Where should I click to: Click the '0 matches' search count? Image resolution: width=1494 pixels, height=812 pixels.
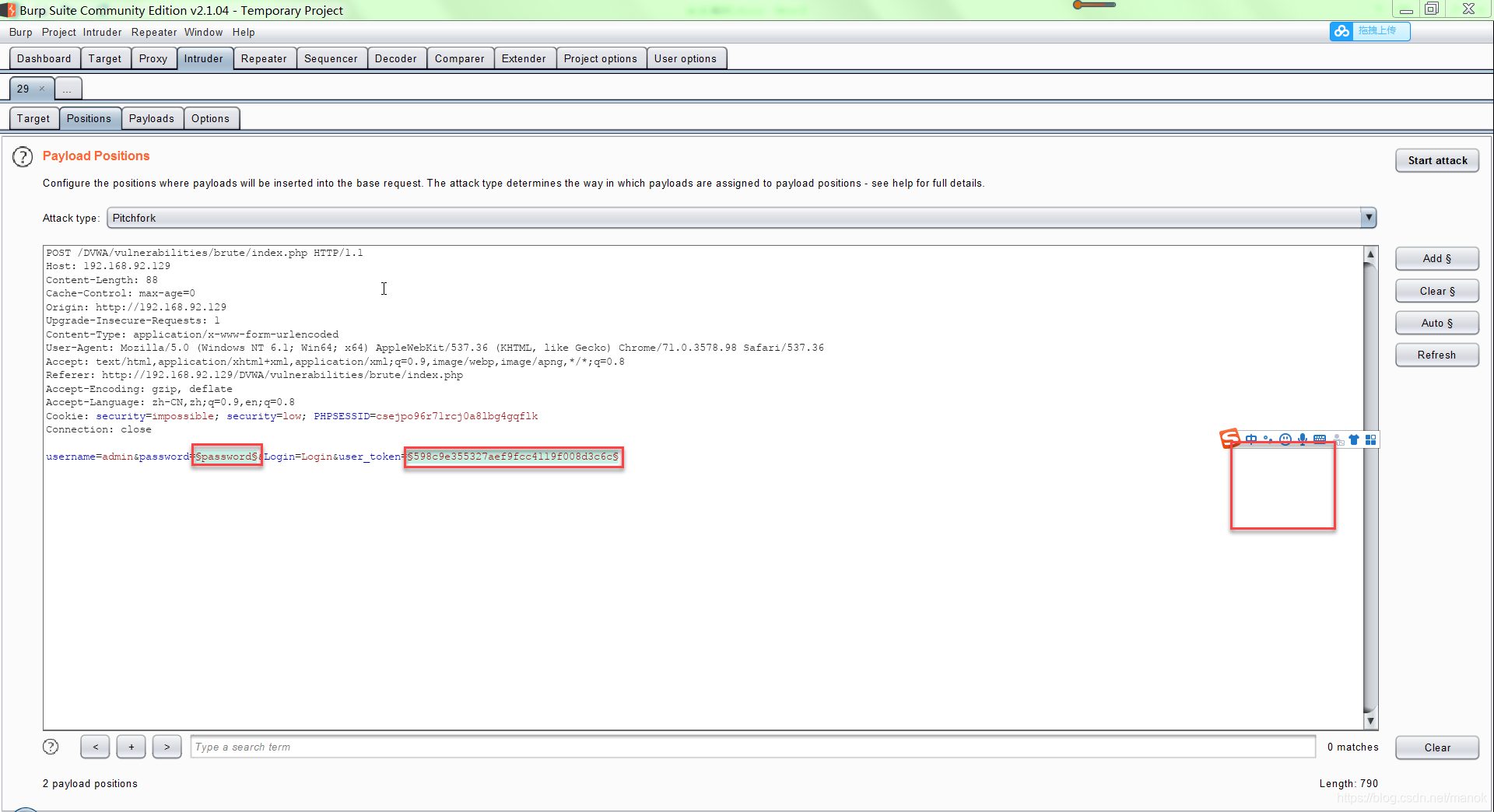[1352, 747]
